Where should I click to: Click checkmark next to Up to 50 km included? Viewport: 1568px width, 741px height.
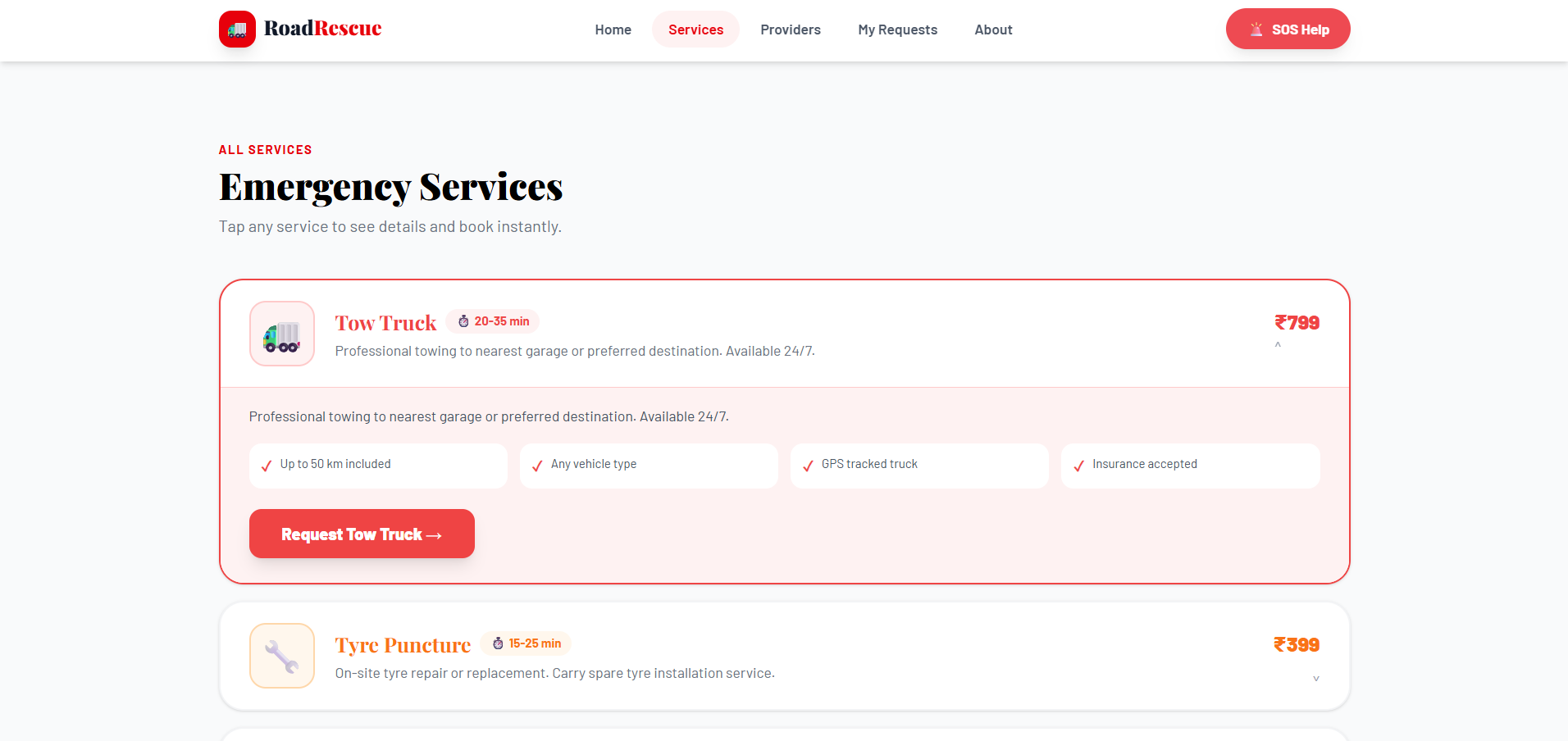[x=267, y=466]
